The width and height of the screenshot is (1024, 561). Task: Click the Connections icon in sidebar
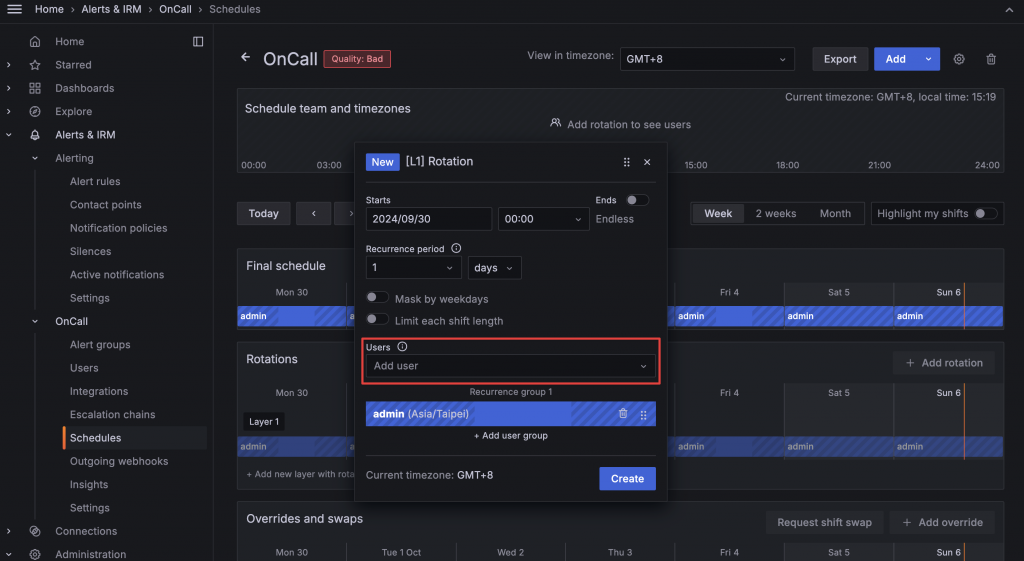(x=35, y=531)
